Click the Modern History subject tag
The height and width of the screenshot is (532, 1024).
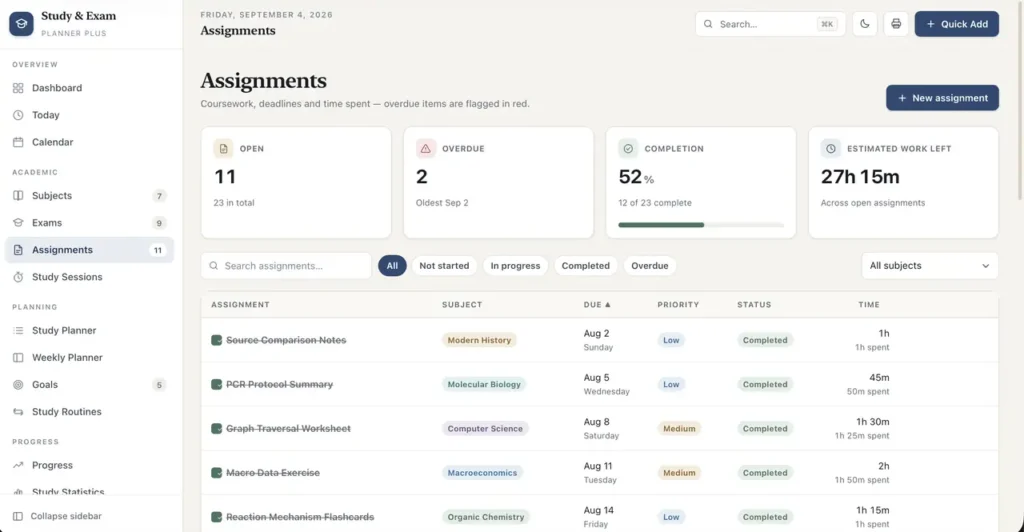[479, 340]
